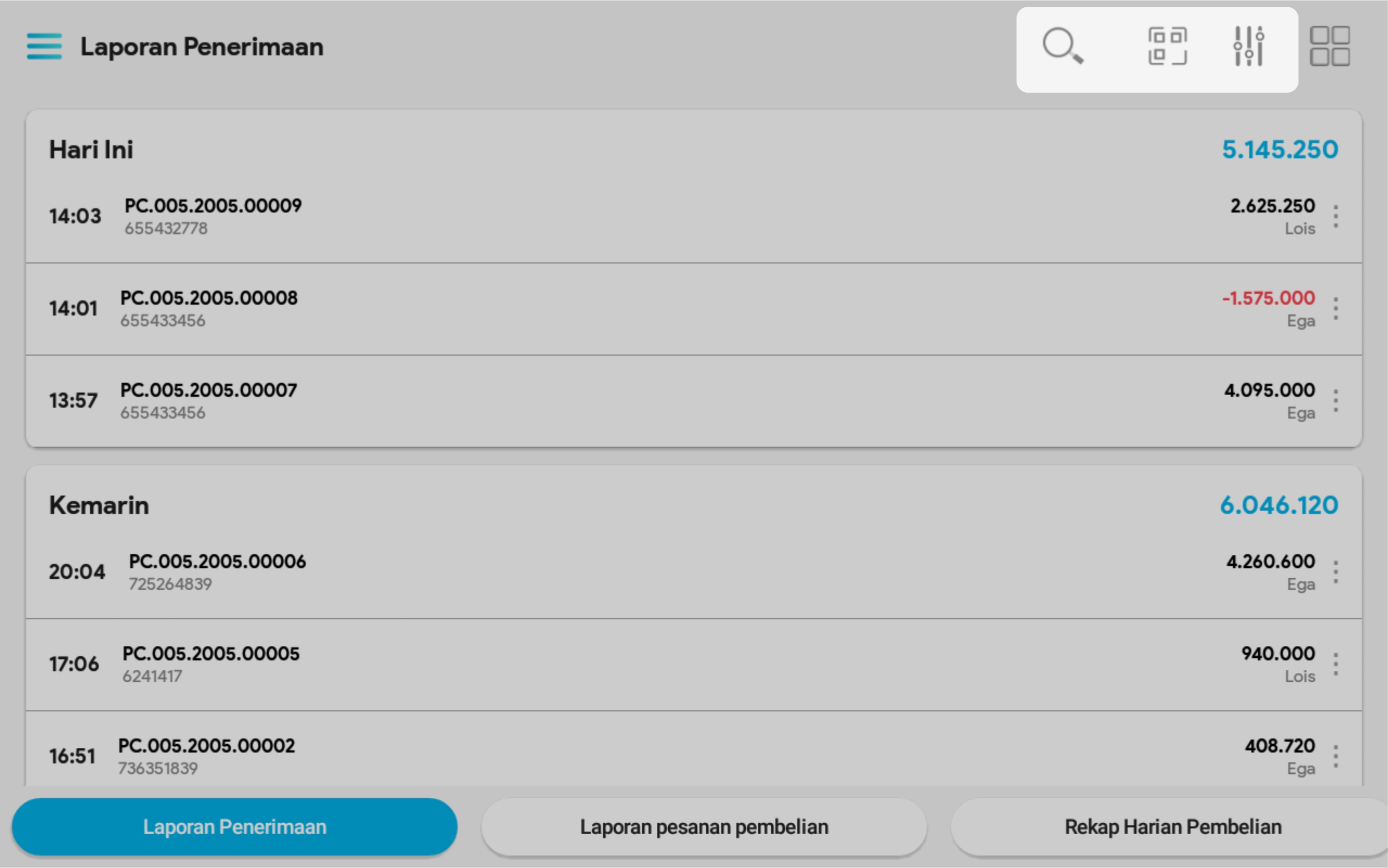The width and height of the screenshot is (1388, 868).
Task: Switch to Laporan Penerimaan tab
Action: coord(234,827)
